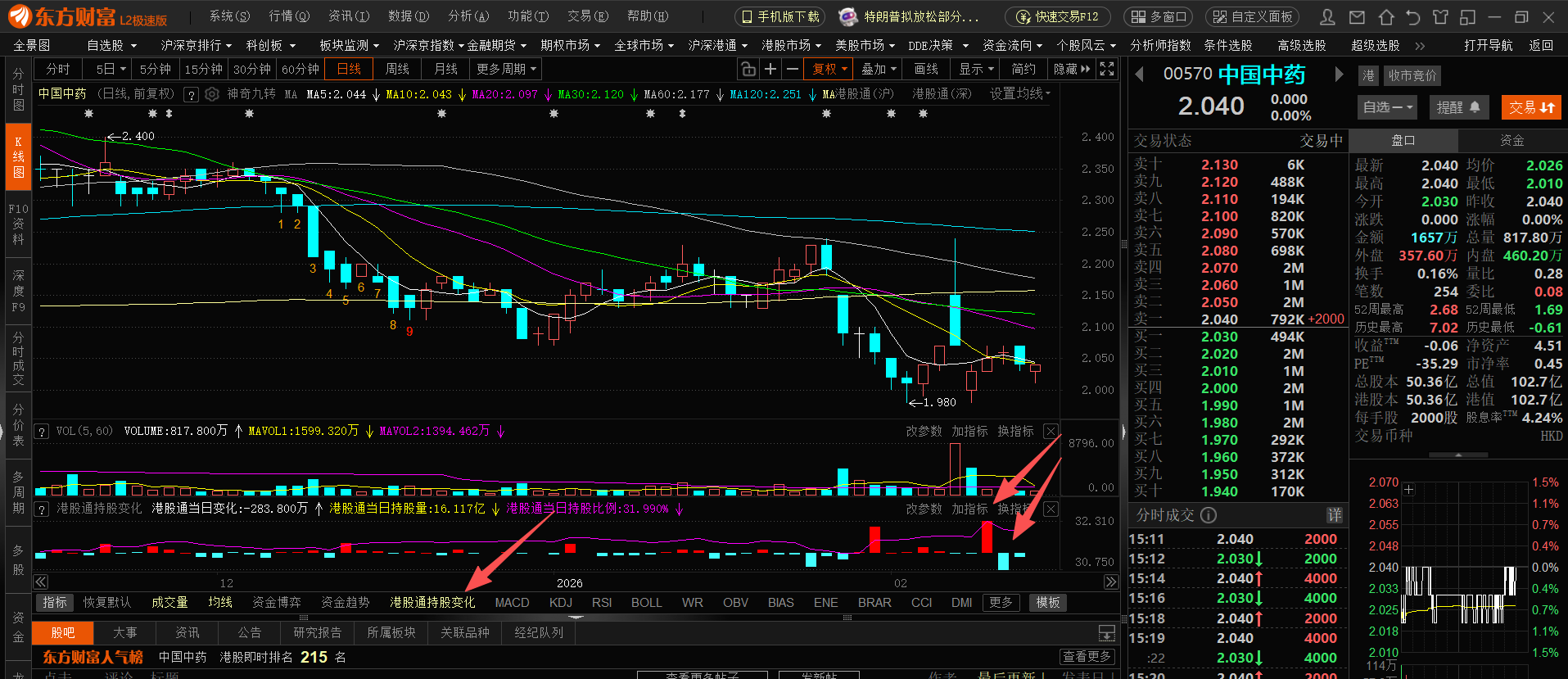Switch chart to 60分钟 period
The image size is (1568, 679).
(x=300, y=70)
